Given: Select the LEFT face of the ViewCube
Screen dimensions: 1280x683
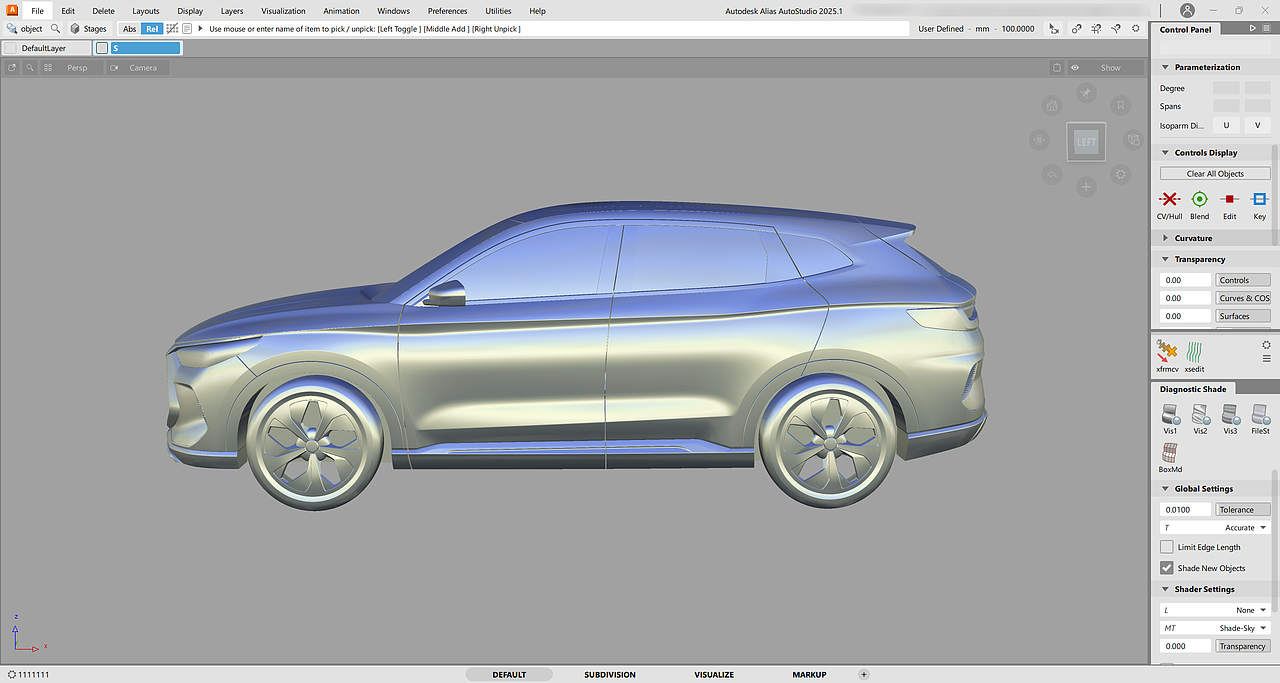Looking at the screenshot, I should pyautogui.click(x=1086, y=142).
